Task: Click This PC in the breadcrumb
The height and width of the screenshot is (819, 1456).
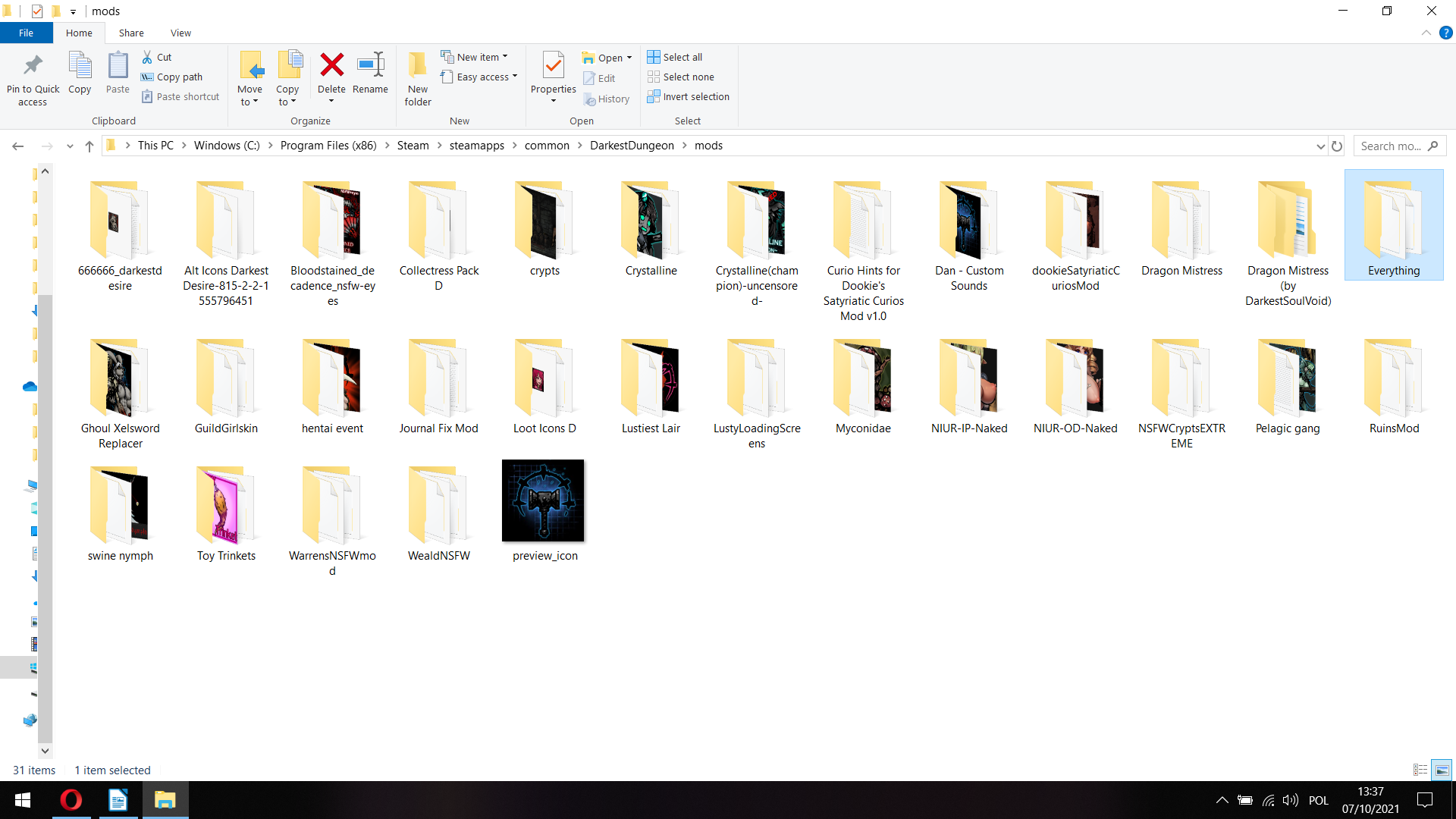Action: tap(155, 146)
